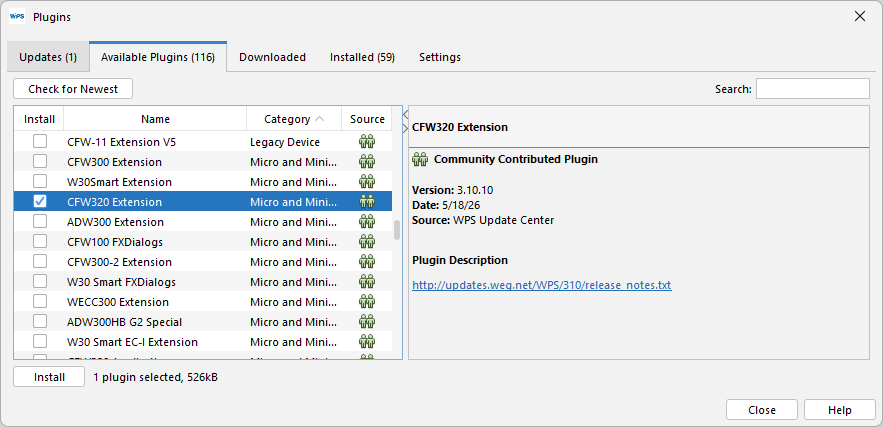Click the Source: WPS Update Center text
Viewport: 883px width, 427px height.
483,220
